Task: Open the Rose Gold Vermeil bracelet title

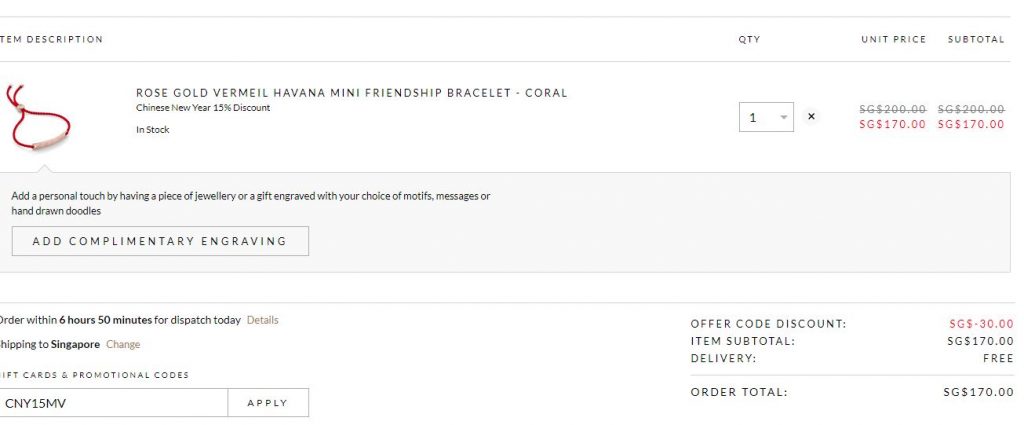Action: (x=351, y=93)
